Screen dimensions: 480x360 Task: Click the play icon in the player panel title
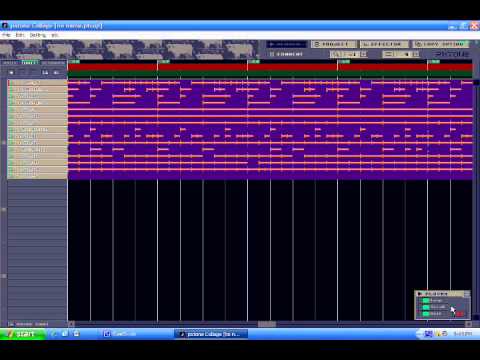pos(420,294)
